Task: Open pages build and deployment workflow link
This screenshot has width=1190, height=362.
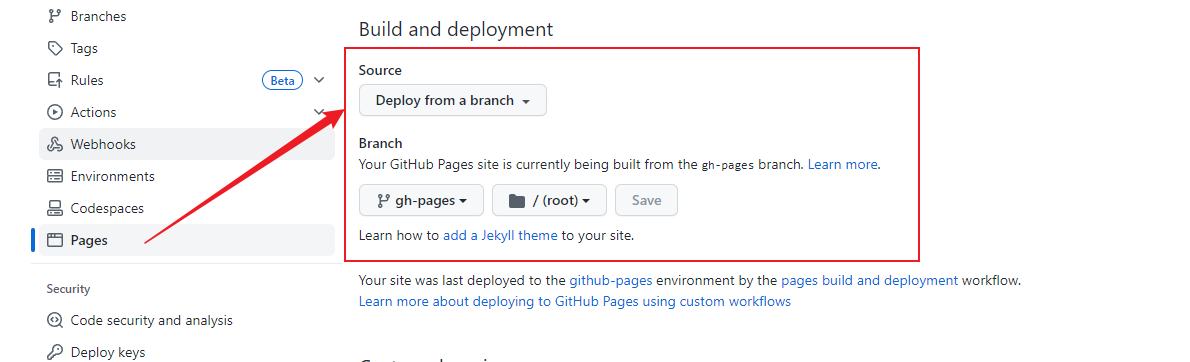Action: pyautogui.click(x=870, y=280)
